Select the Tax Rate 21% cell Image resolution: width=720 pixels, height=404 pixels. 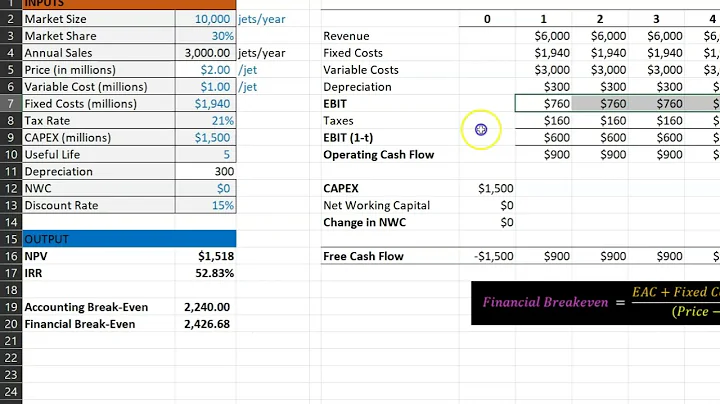[206, 121]
